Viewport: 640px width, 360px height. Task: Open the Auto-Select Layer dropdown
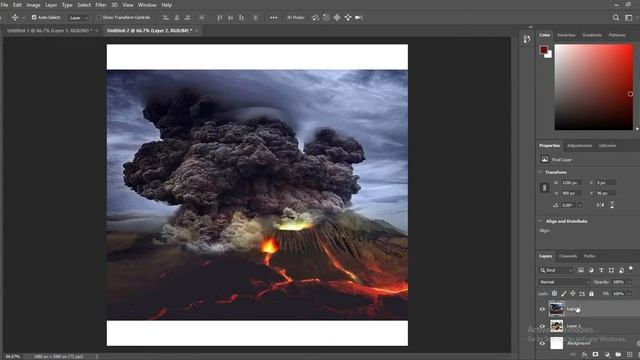tap(78, 18)
